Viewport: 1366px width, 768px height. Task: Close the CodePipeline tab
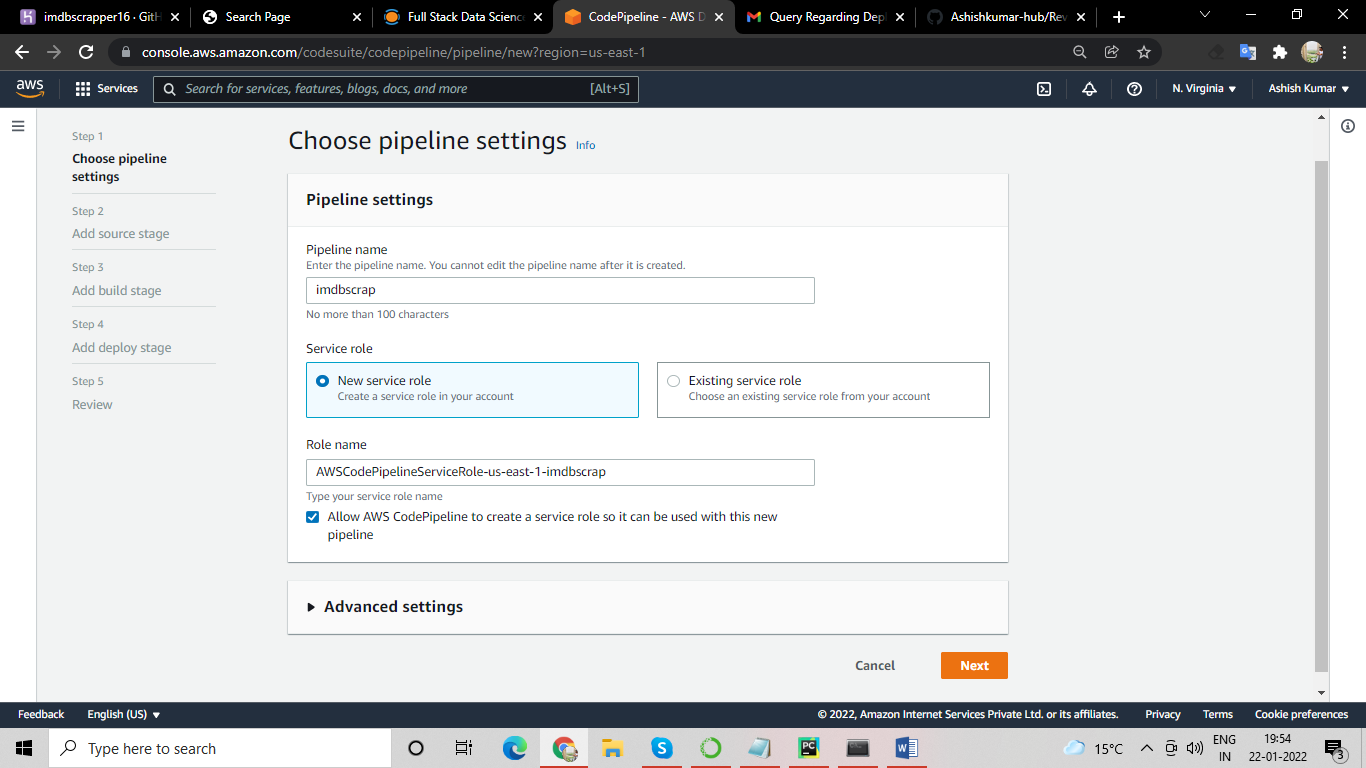[x=717, y=17]
